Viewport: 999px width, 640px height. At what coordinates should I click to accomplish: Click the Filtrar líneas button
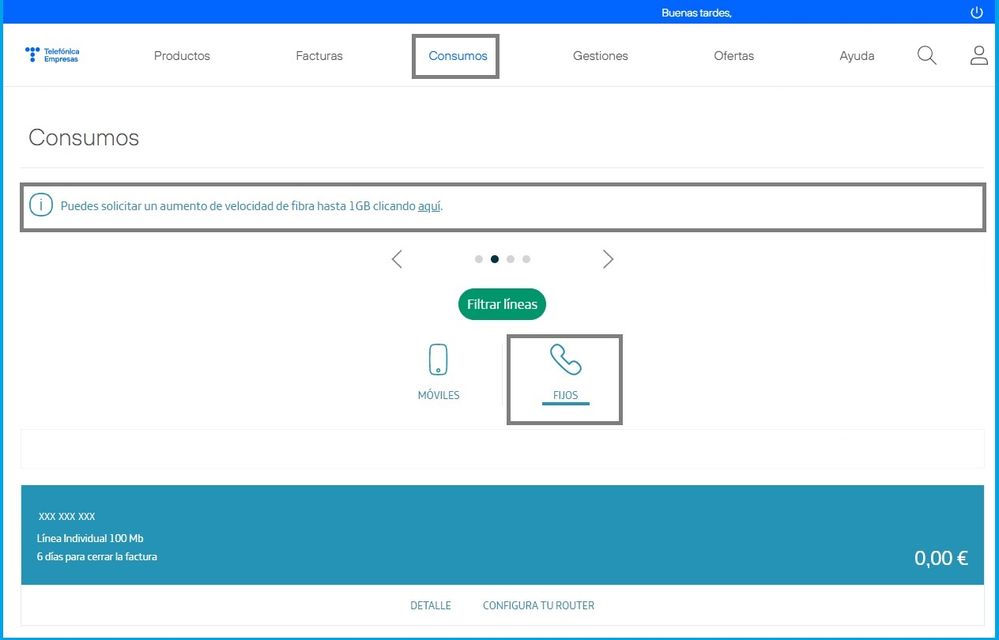(x=502, y=304)
